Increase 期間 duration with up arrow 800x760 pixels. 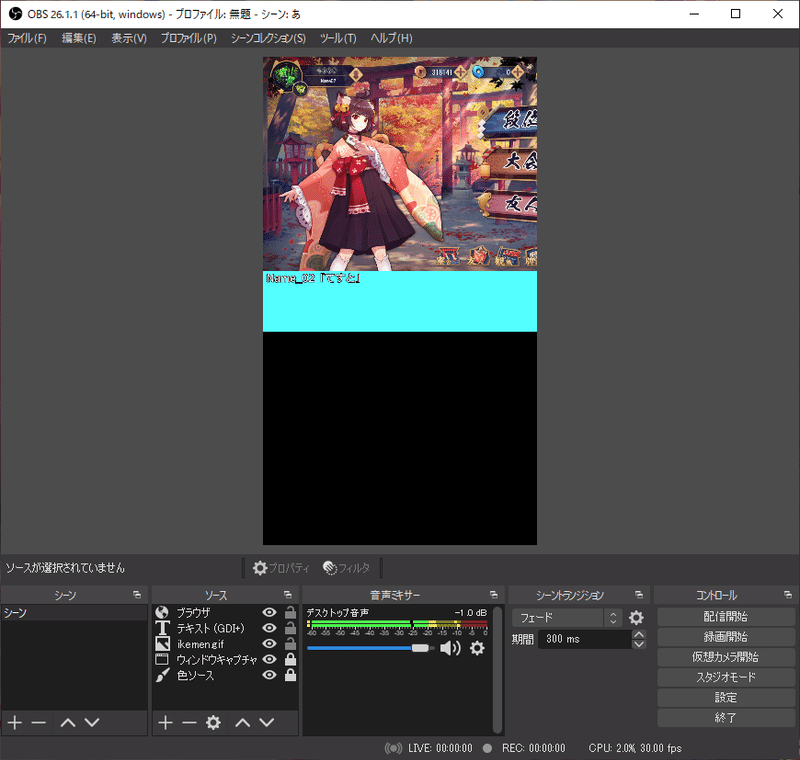(639, 634)
